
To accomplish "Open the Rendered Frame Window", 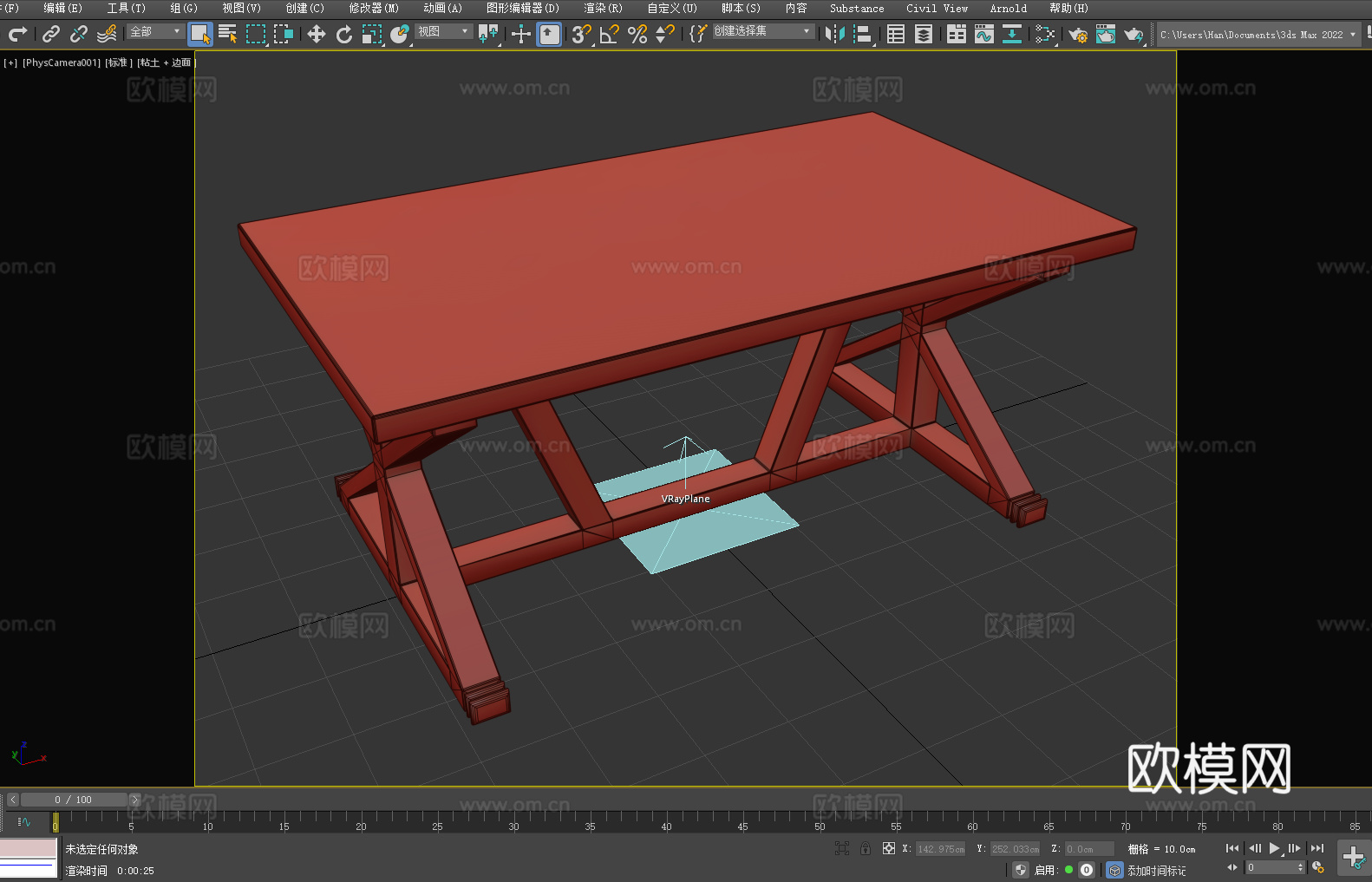I will [x=1106, y=34].
